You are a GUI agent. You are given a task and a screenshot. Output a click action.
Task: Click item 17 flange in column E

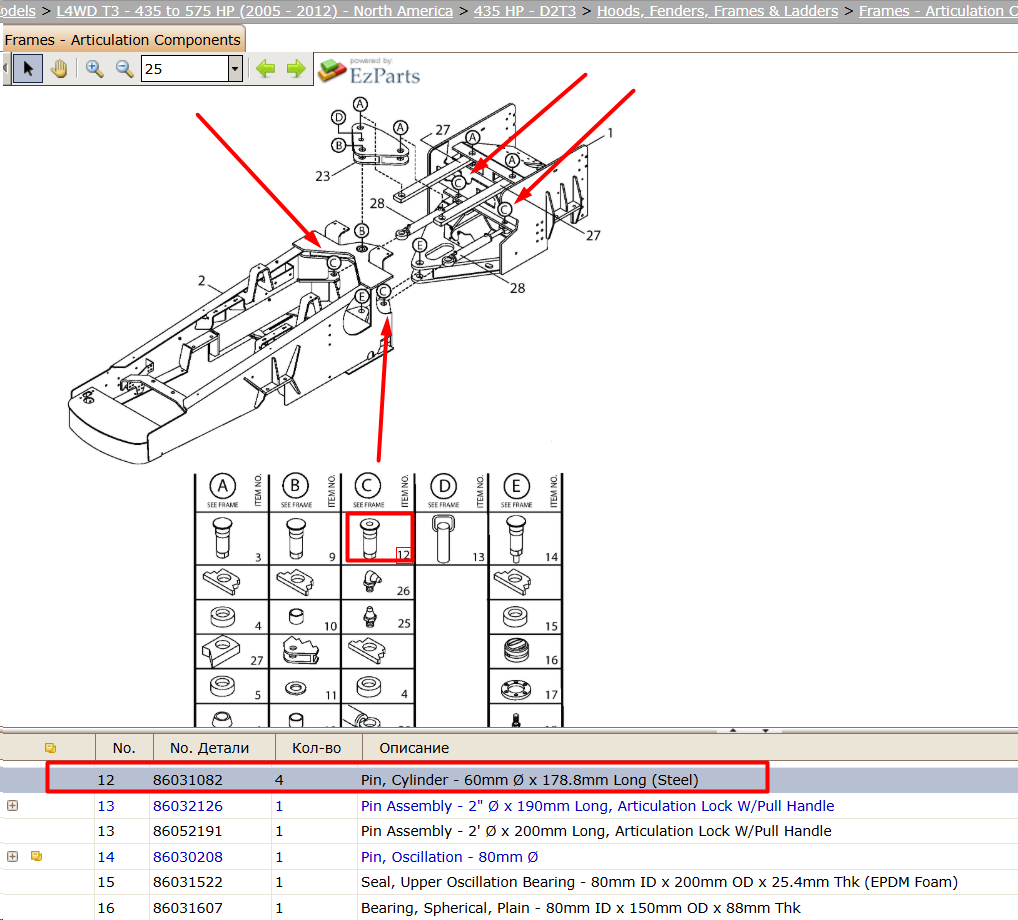tap(516, 688)
